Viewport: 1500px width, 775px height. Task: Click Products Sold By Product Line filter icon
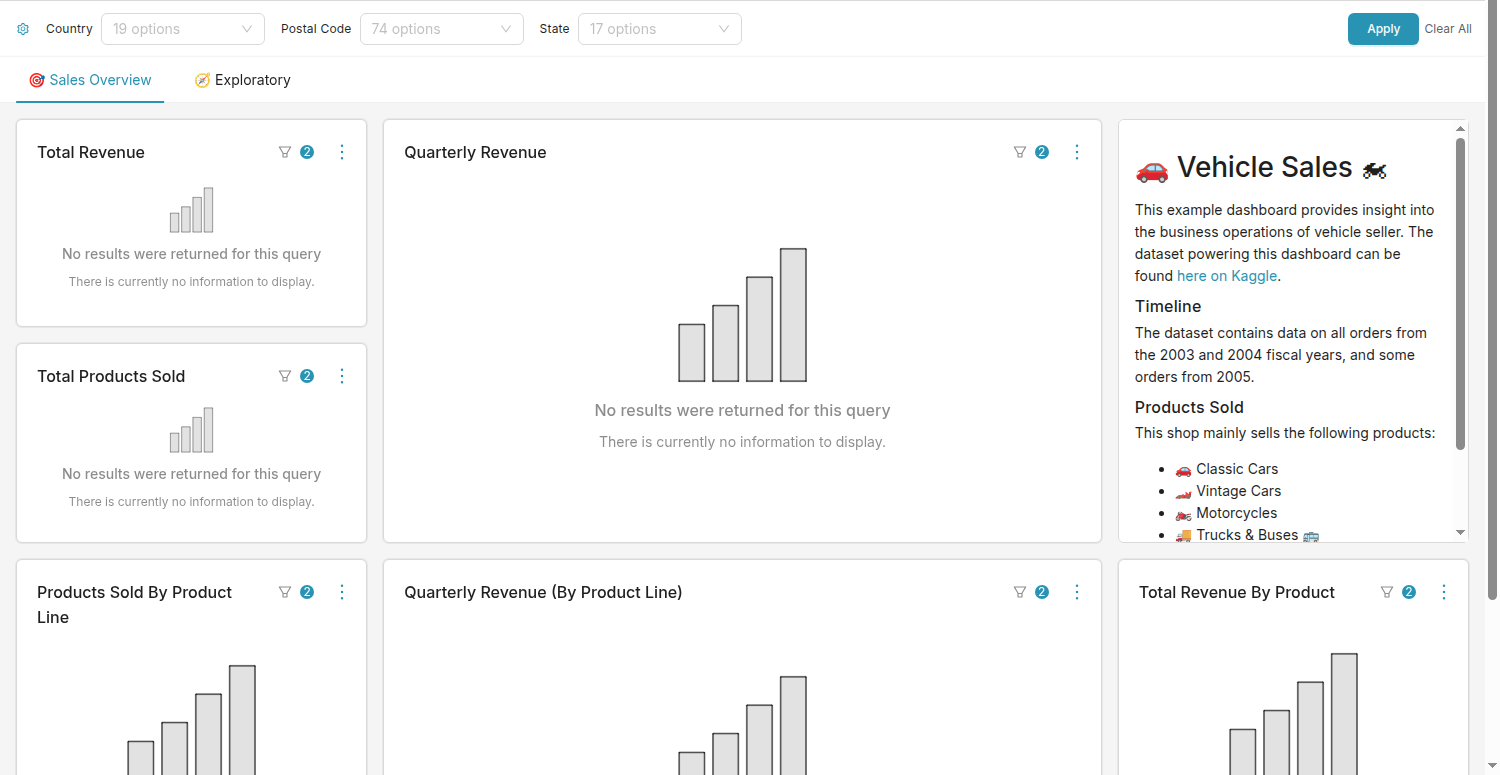(285, 592)
